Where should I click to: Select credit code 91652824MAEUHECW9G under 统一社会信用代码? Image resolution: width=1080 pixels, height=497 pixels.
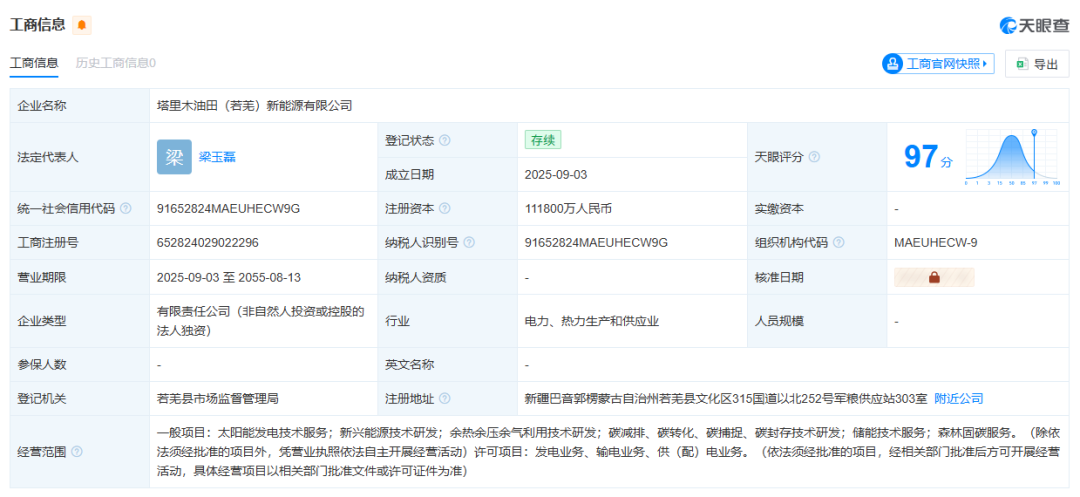pyautogui.click(x=229, y=208)
